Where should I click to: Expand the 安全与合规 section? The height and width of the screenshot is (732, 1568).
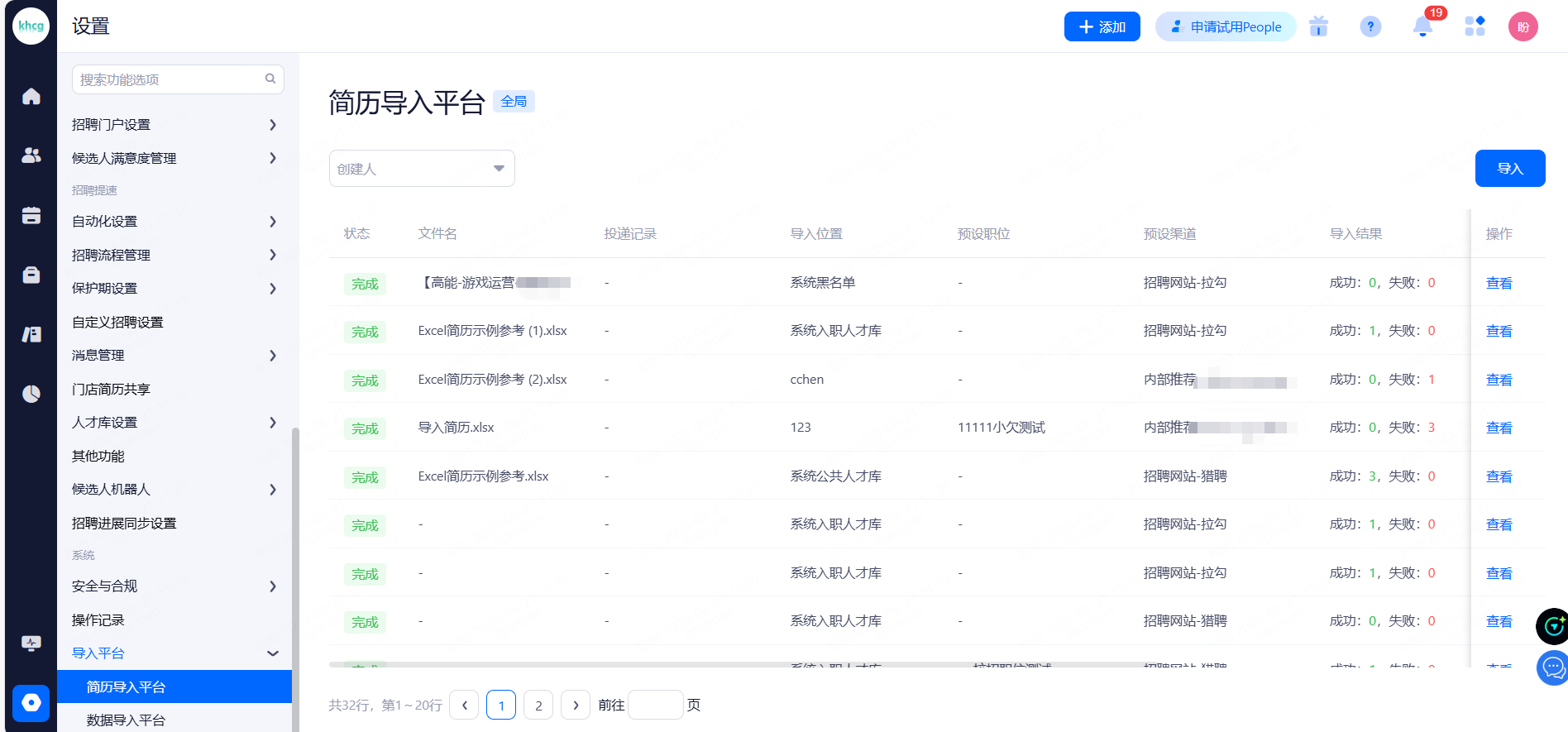pos(174,586)
